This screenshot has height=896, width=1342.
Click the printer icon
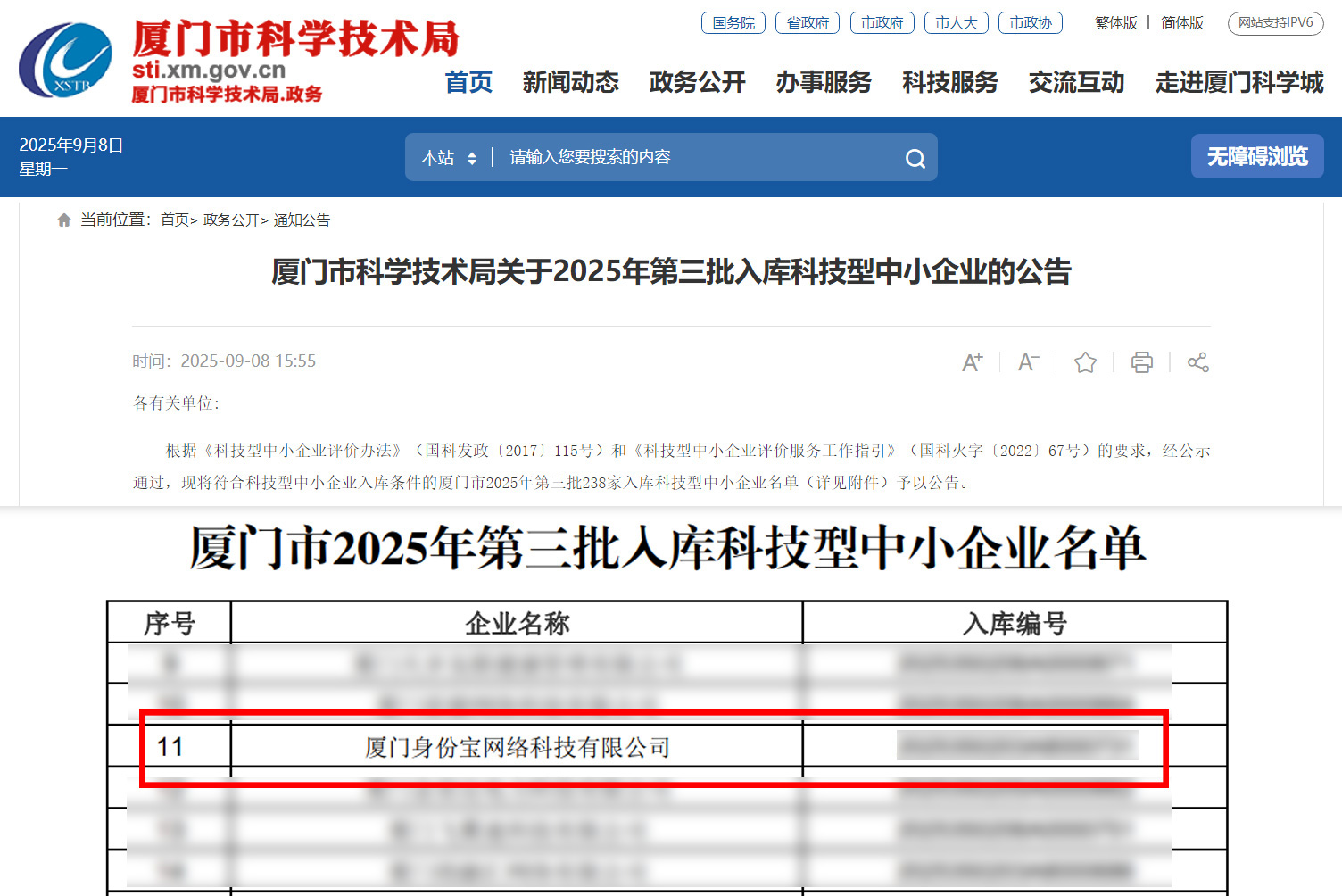pyautogui.click(x=1141, y=361)
